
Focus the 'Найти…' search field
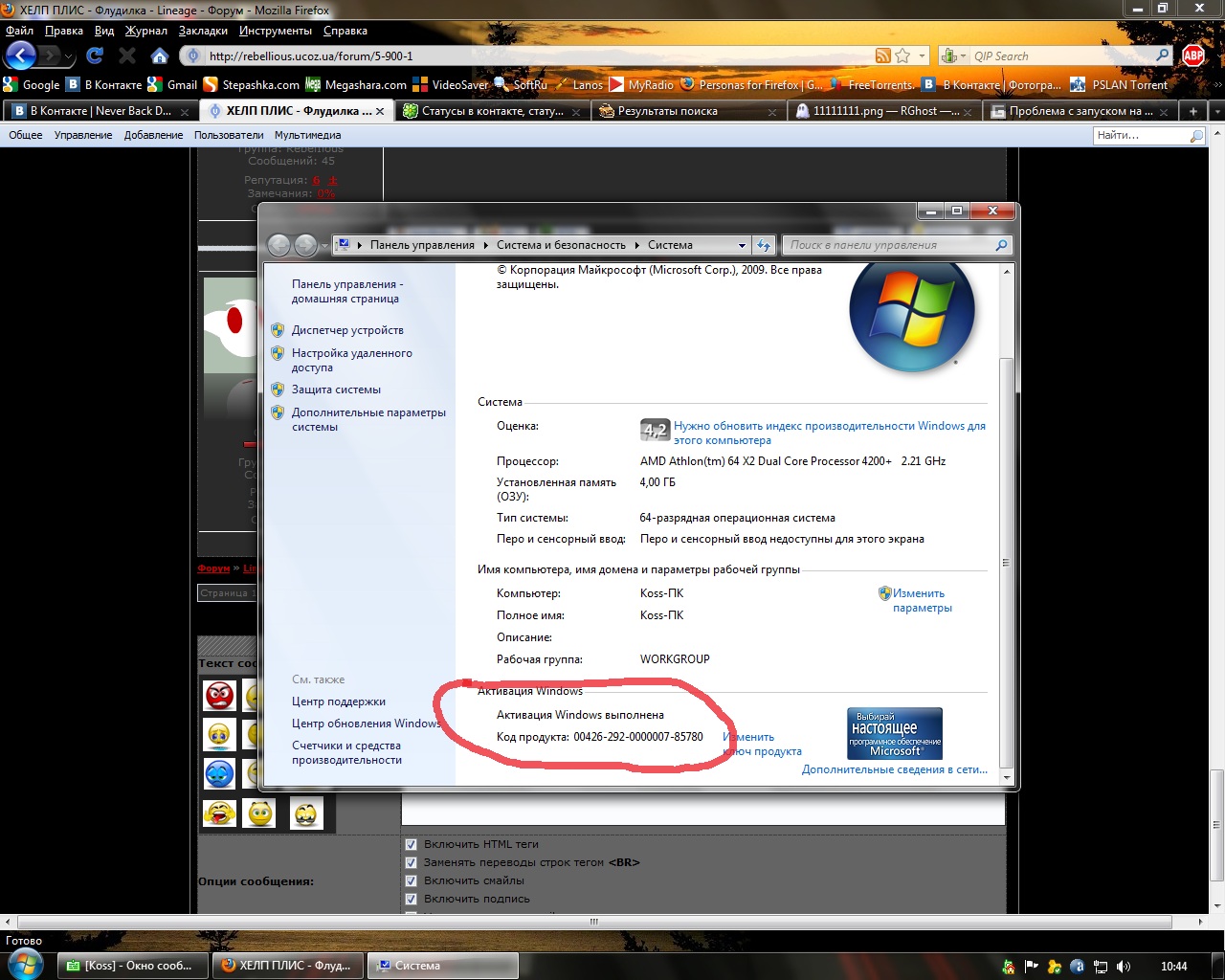(1141, 136)
